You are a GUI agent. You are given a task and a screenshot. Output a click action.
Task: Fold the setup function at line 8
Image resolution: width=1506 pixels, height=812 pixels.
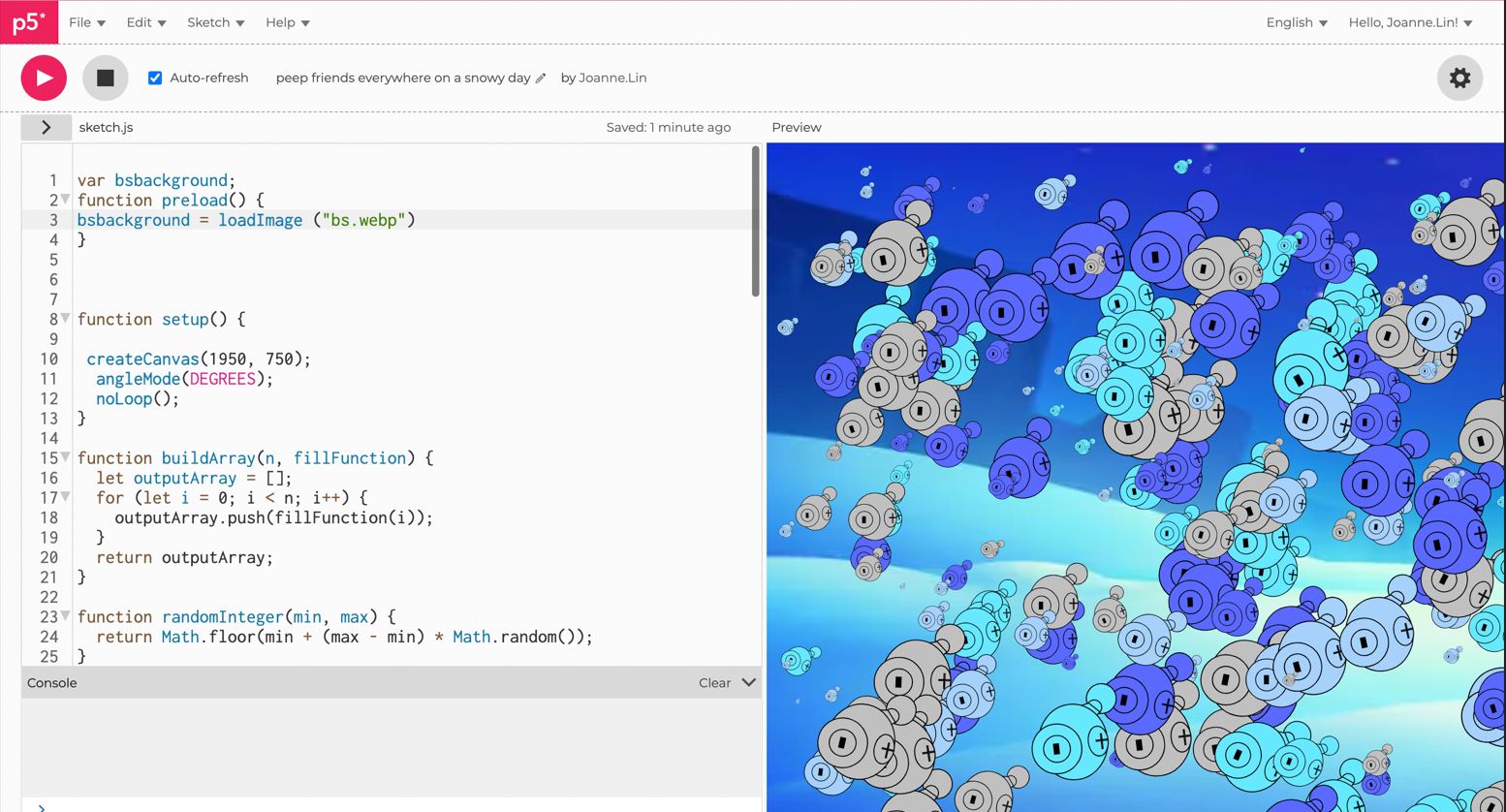(66, 319)
